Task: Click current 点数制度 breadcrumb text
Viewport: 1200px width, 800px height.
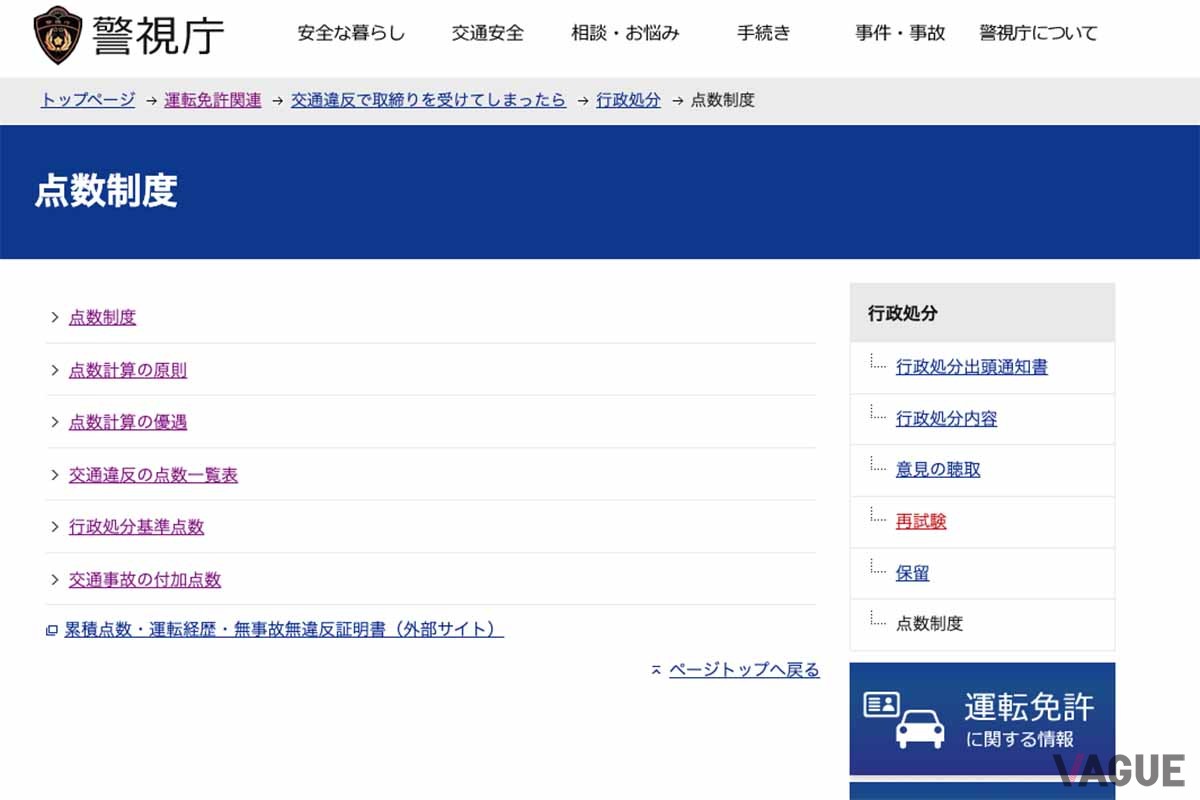Action: 723,100
